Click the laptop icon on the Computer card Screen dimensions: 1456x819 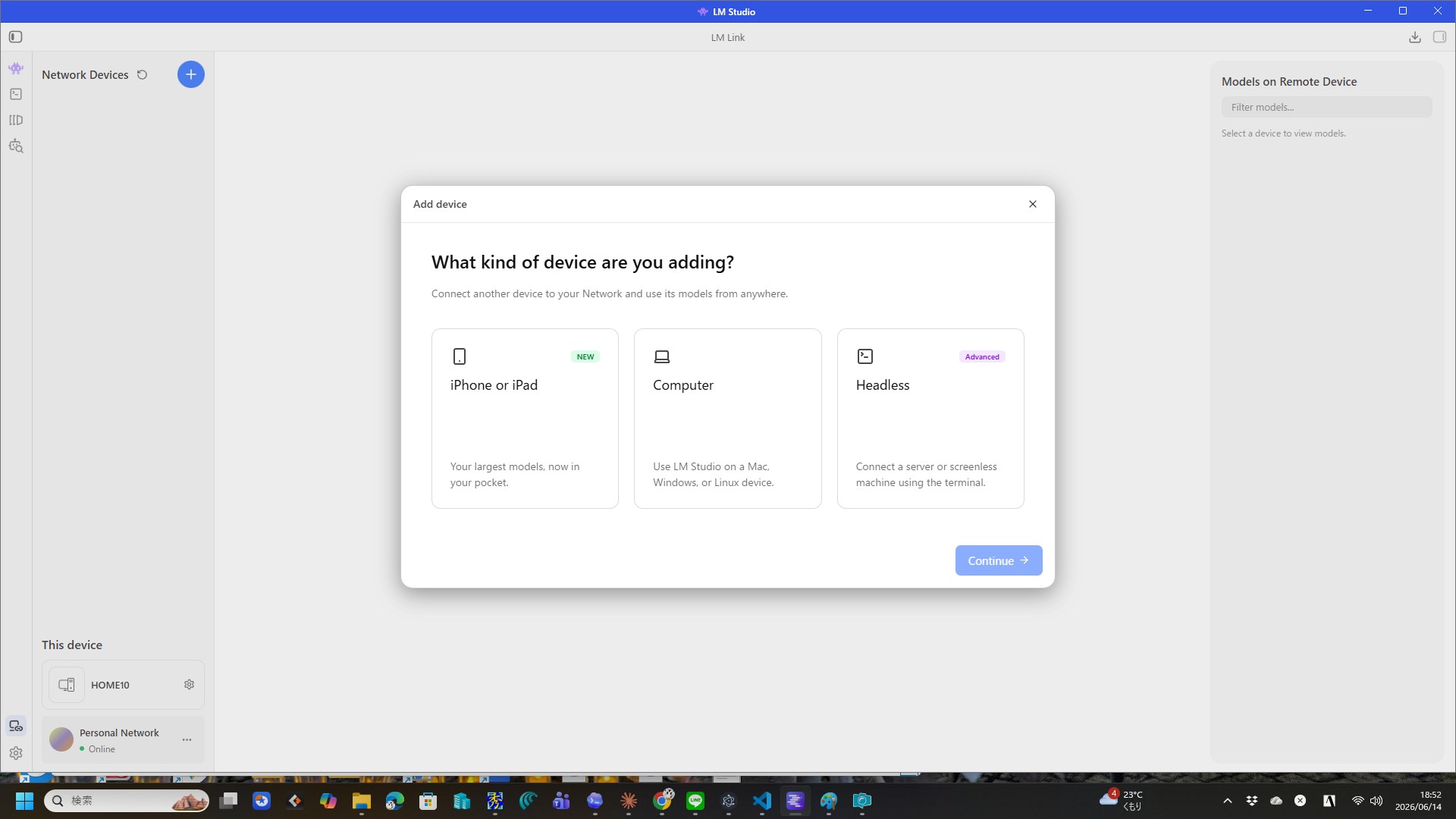point(662,356)
